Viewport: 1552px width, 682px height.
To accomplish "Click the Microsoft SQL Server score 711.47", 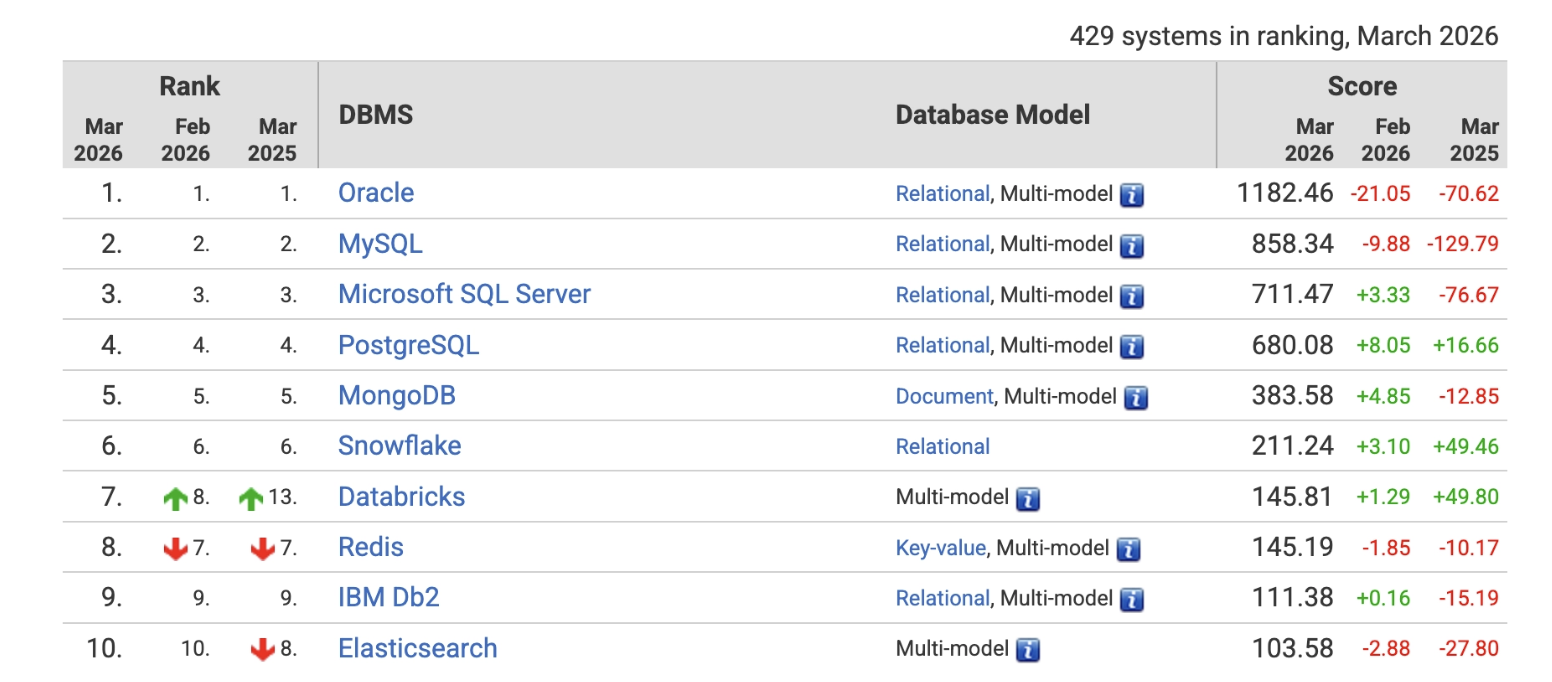I will pos(1292,294).
